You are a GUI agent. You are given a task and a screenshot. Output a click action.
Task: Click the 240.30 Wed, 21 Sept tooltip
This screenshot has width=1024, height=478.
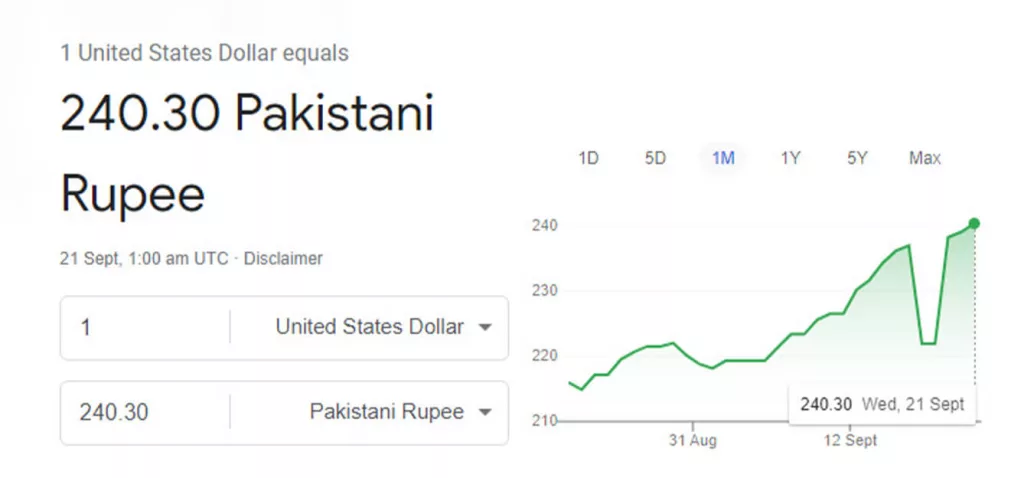[x=882, y=404]
